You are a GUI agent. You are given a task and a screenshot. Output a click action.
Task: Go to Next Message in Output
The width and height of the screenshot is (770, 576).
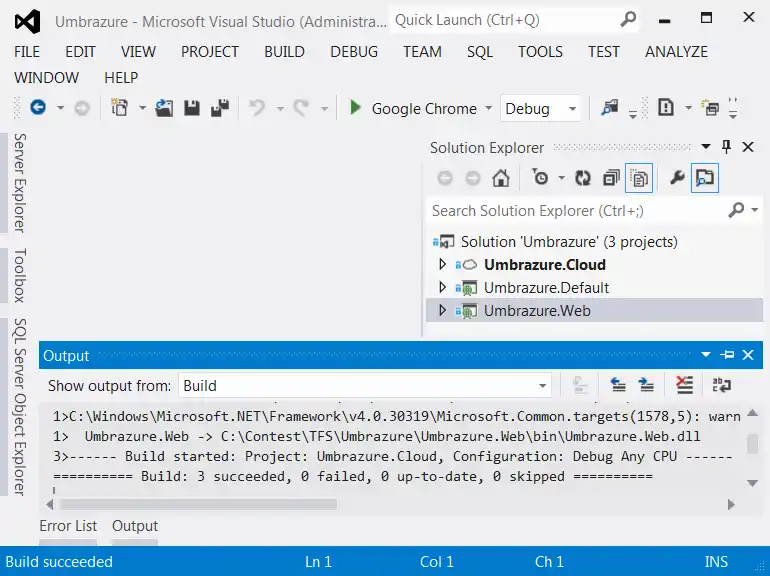point(646,385)
